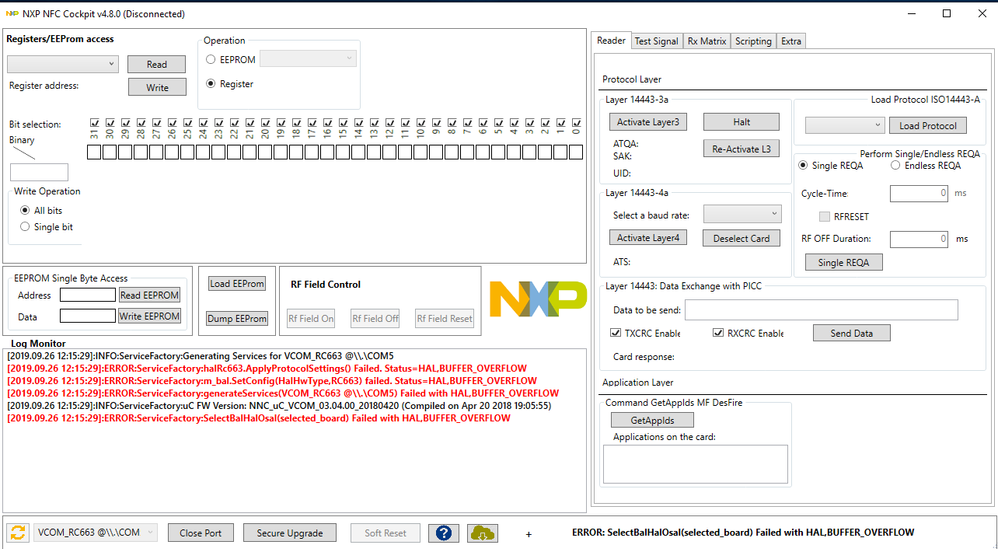The image size is (998, 549).
Task: Click the Load EEProm button
Action: click(237, 284)
